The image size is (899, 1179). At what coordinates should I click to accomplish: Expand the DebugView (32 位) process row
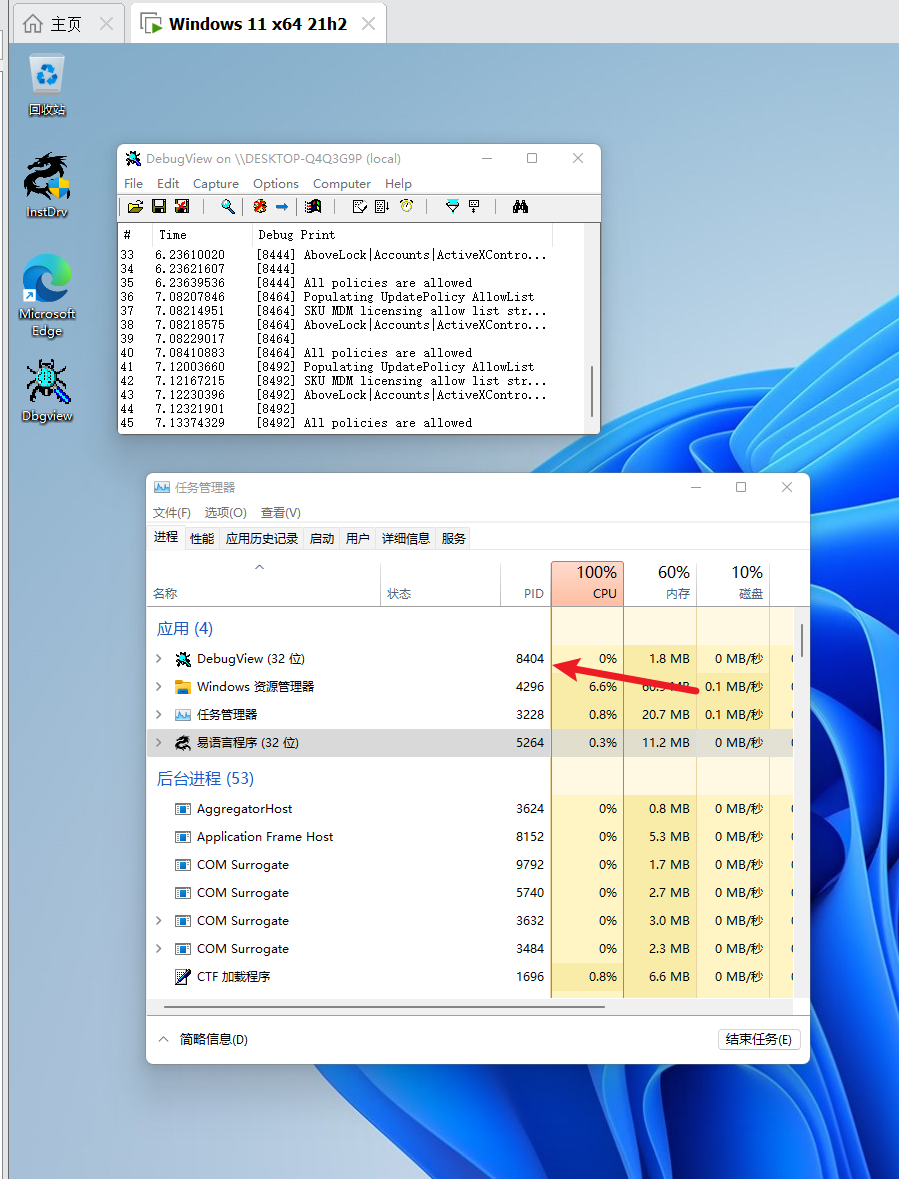tap(158, 659)
